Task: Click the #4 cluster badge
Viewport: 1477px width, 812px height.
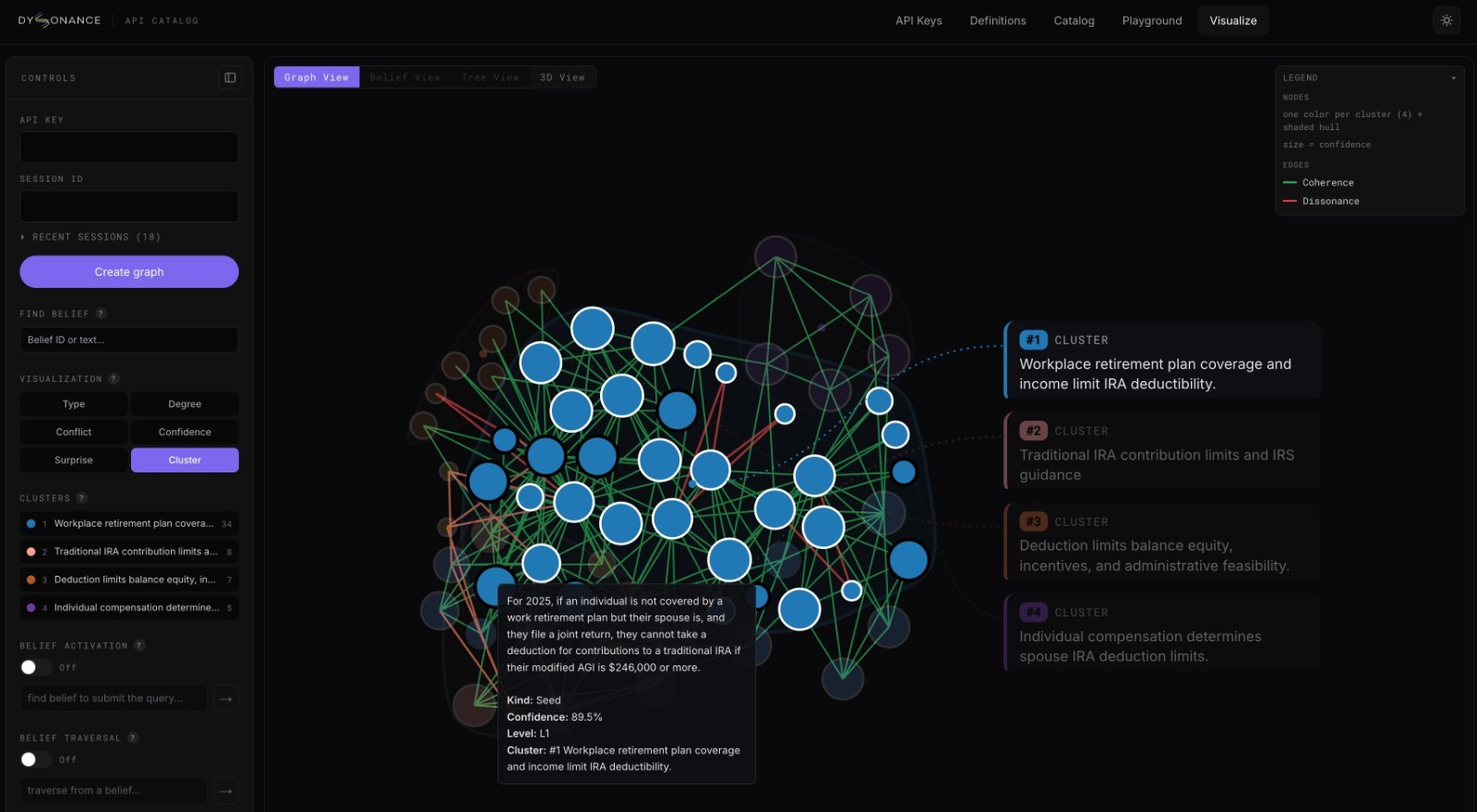Action: click(x=1033, y=612)
